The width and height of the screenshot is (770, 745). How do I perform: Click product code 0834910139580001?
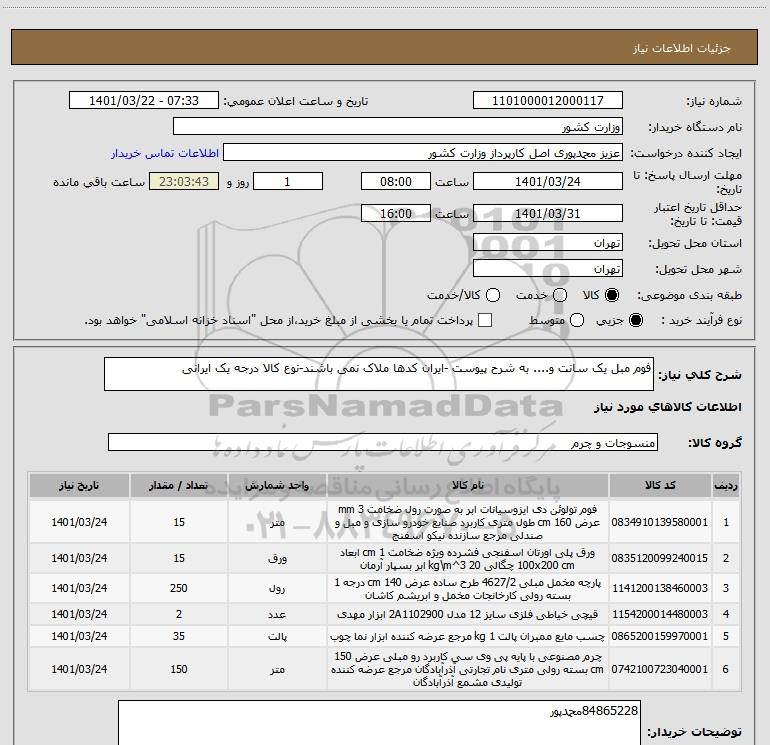coord(660,522)
